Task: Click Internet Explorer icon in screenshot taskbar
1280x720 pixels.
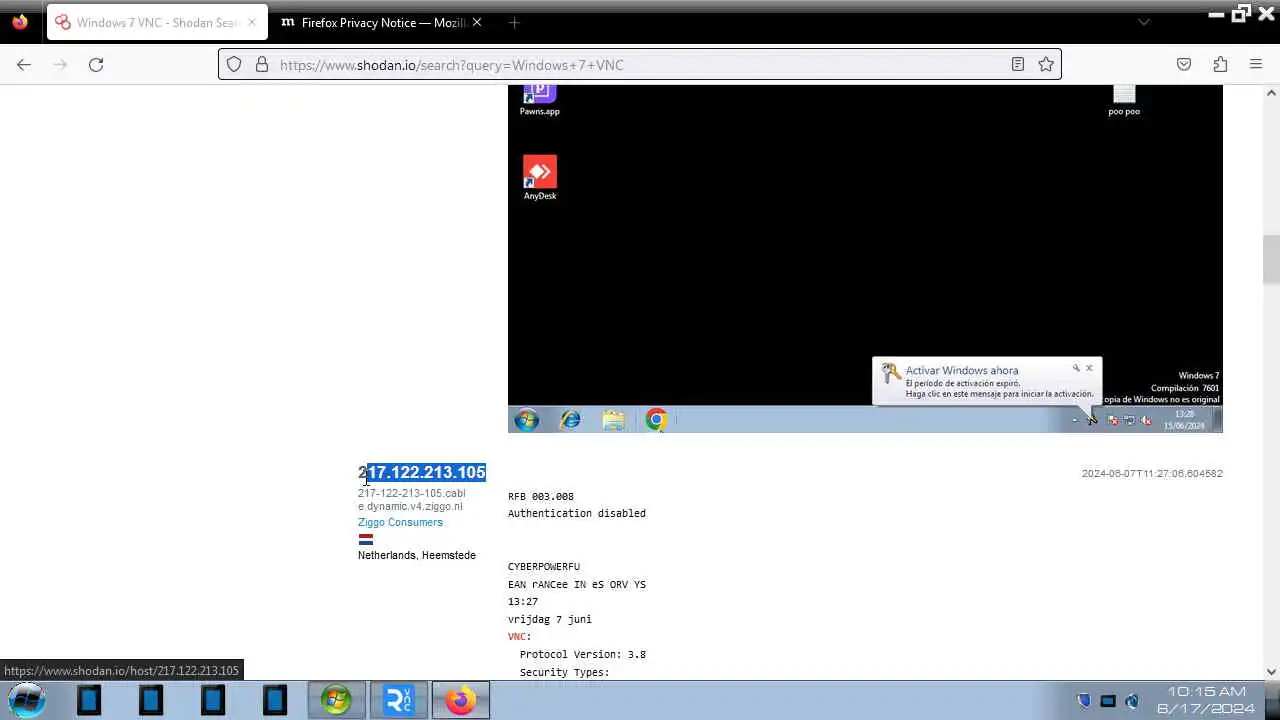Action: click(x=570, y=420)
